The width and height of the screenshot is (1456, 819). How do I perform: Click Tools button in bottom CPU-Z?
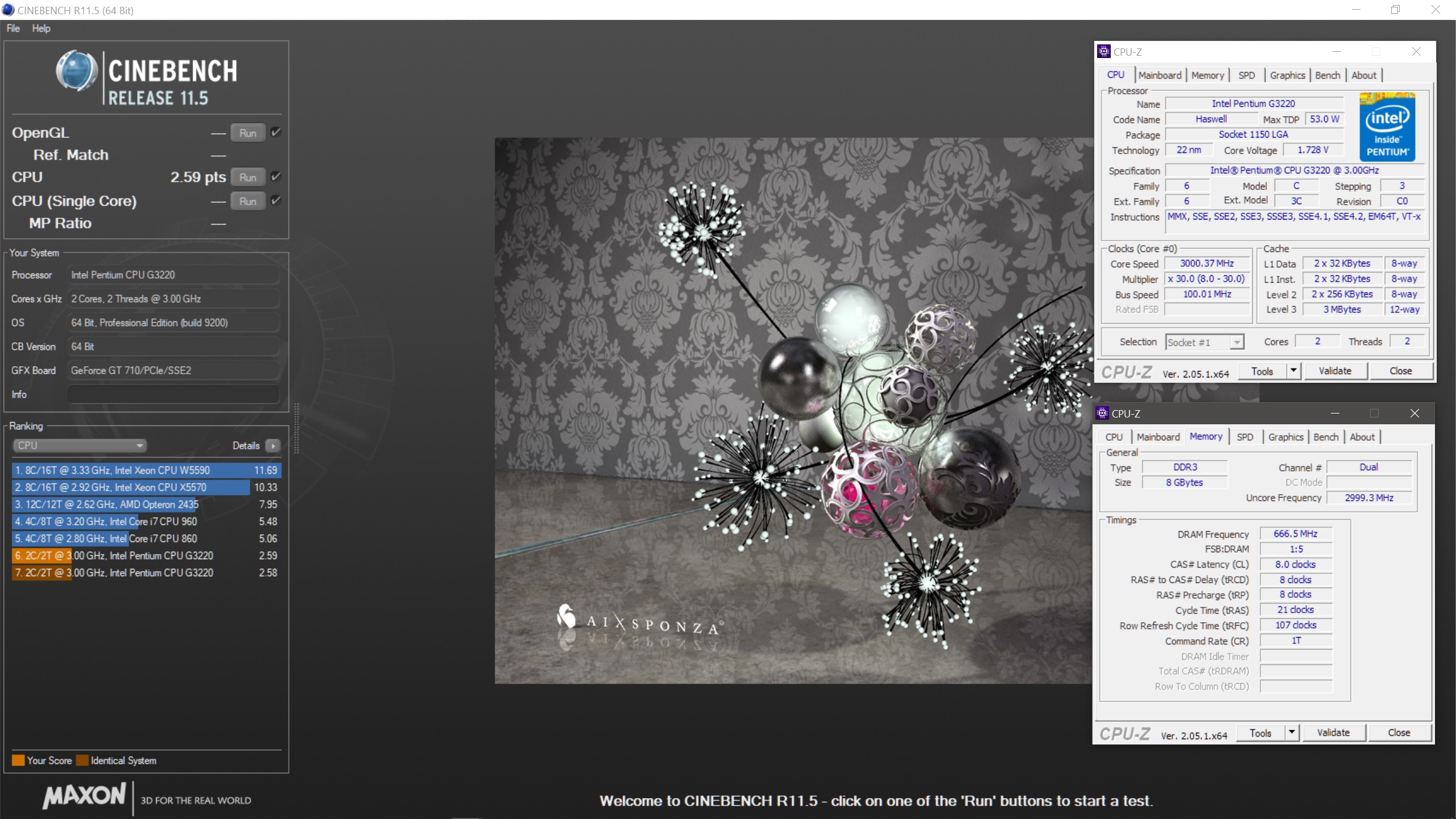(1260, 733)
